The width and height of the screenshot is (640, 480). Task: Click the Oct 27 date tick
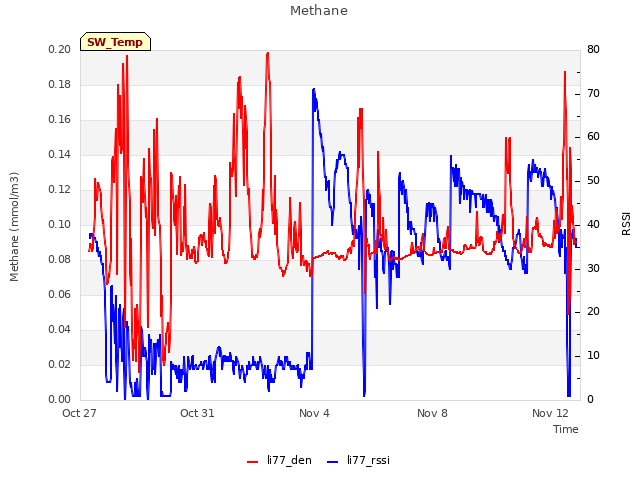point(79,413)
